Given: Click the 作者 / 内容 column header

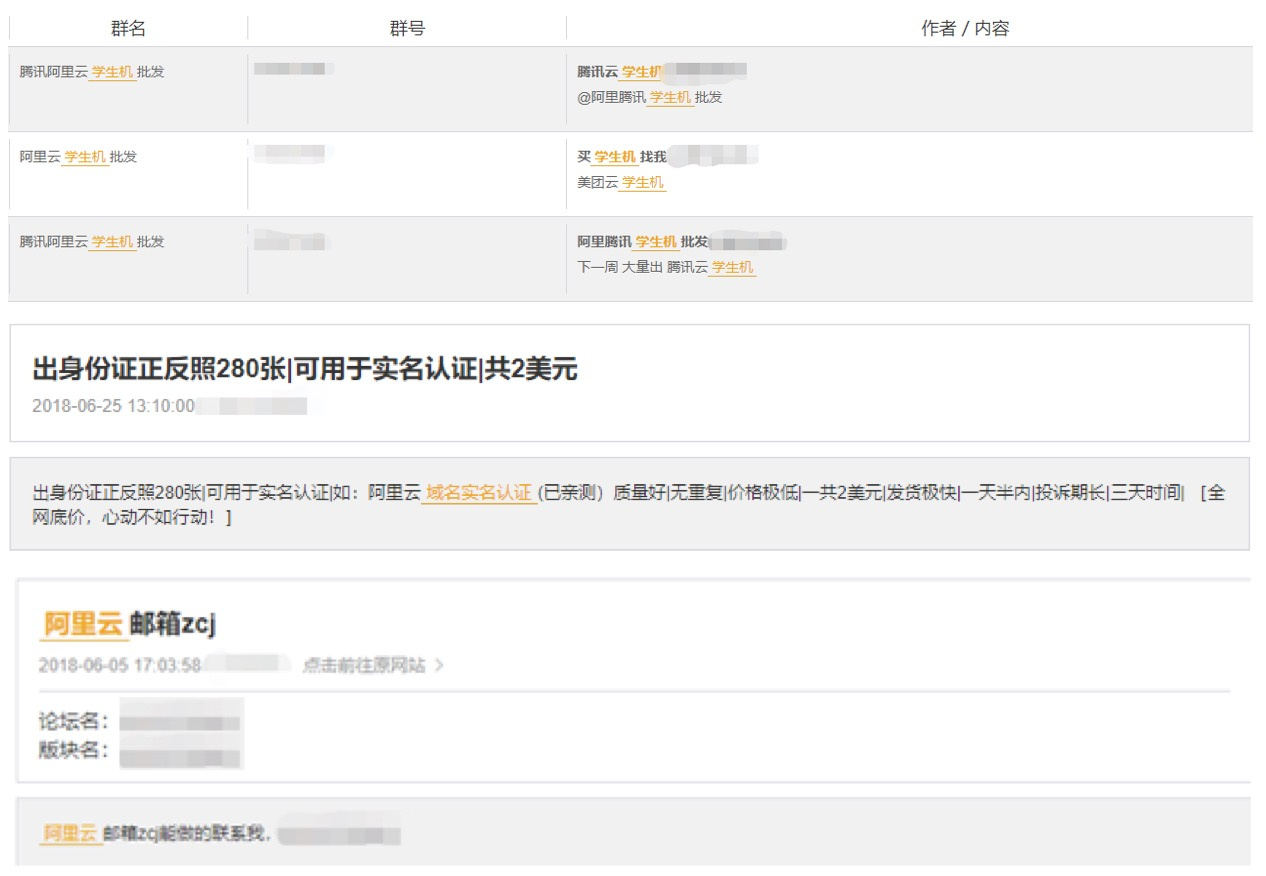Looking at the screenshot, I should (965, 29).
